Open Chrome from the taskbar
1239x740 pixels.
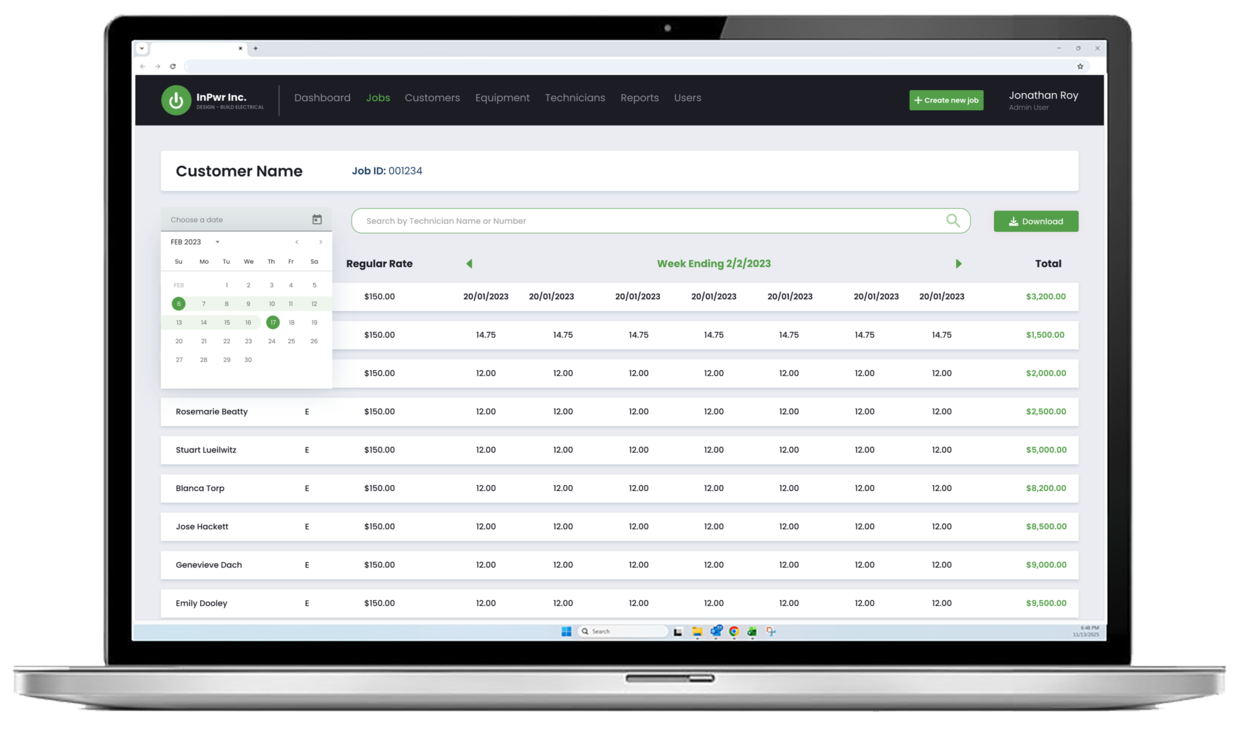tap(734, 632)
